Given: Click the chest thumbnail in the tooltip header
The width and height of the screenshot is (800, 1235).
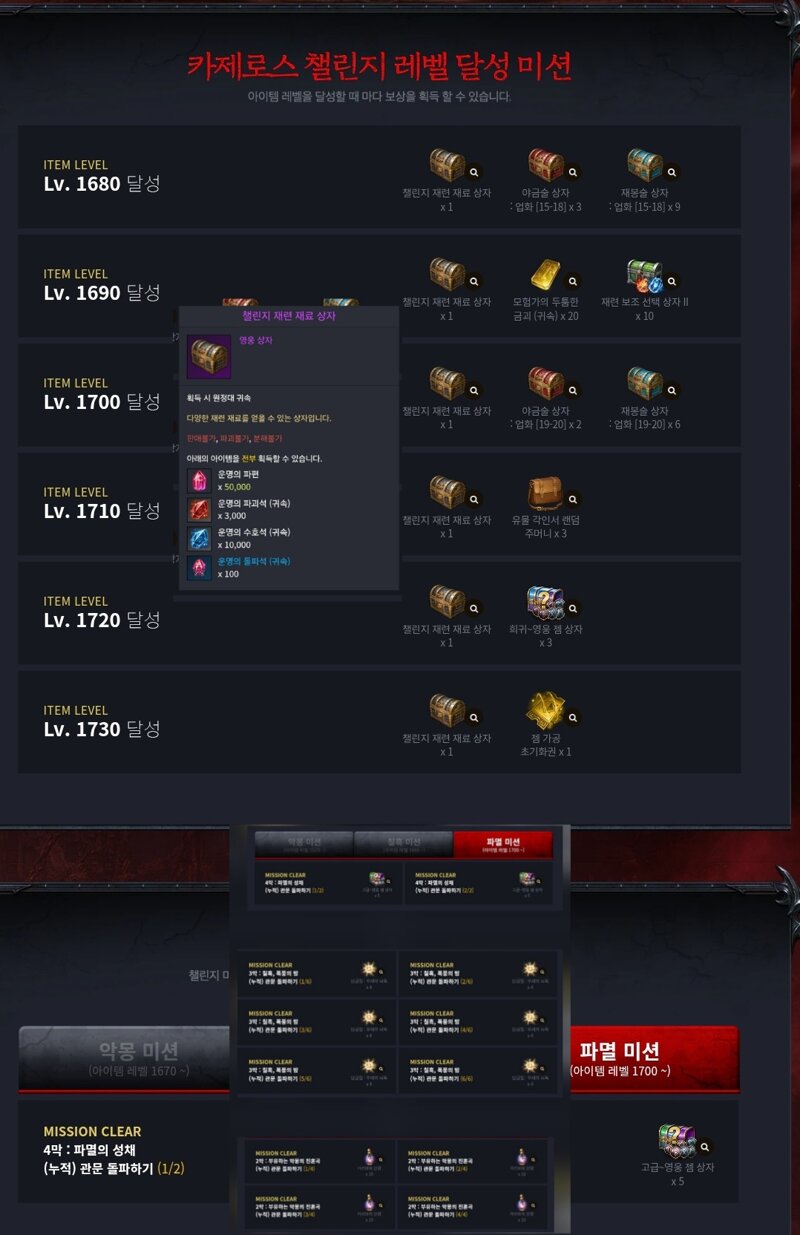Looking at the screenshot, I should tap(209, 357).
